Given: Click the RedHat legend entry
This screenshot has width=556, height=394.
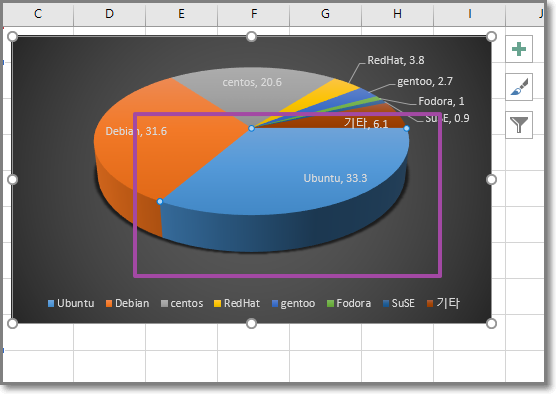Looking at the screenshot, I should click(x=237, y=304).
